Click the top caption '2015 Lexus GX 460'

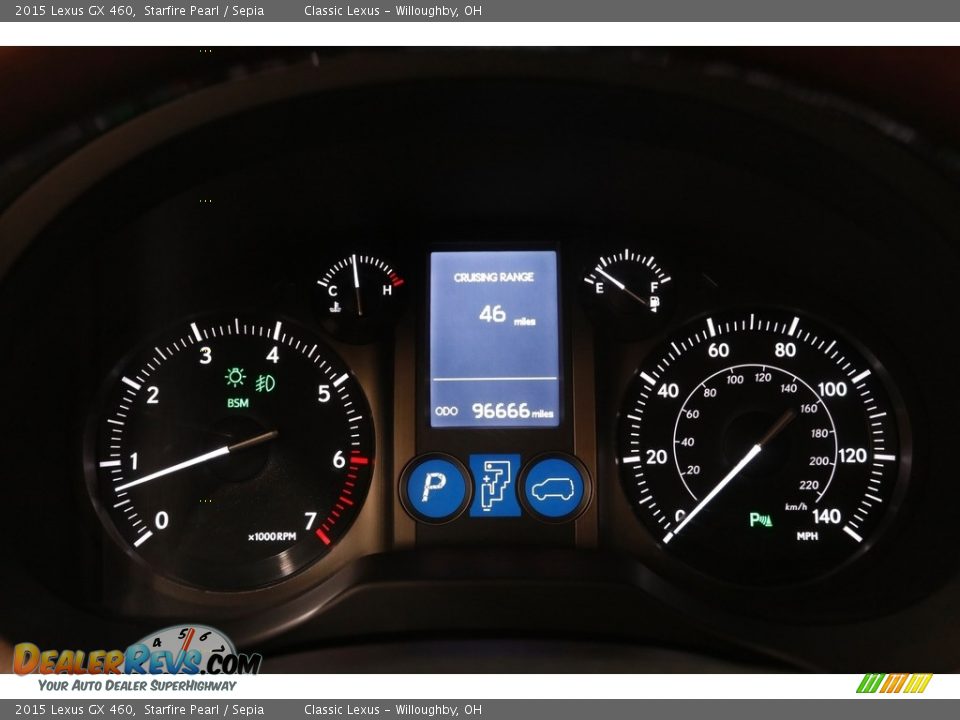coord(74,10)
